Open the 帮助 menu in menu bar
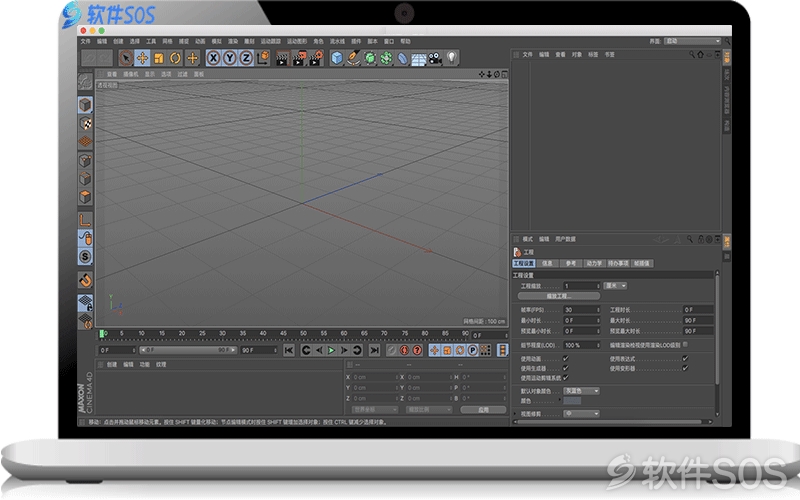Image resolution: width=800 pixels, height=500 pixels. [405, 41]
